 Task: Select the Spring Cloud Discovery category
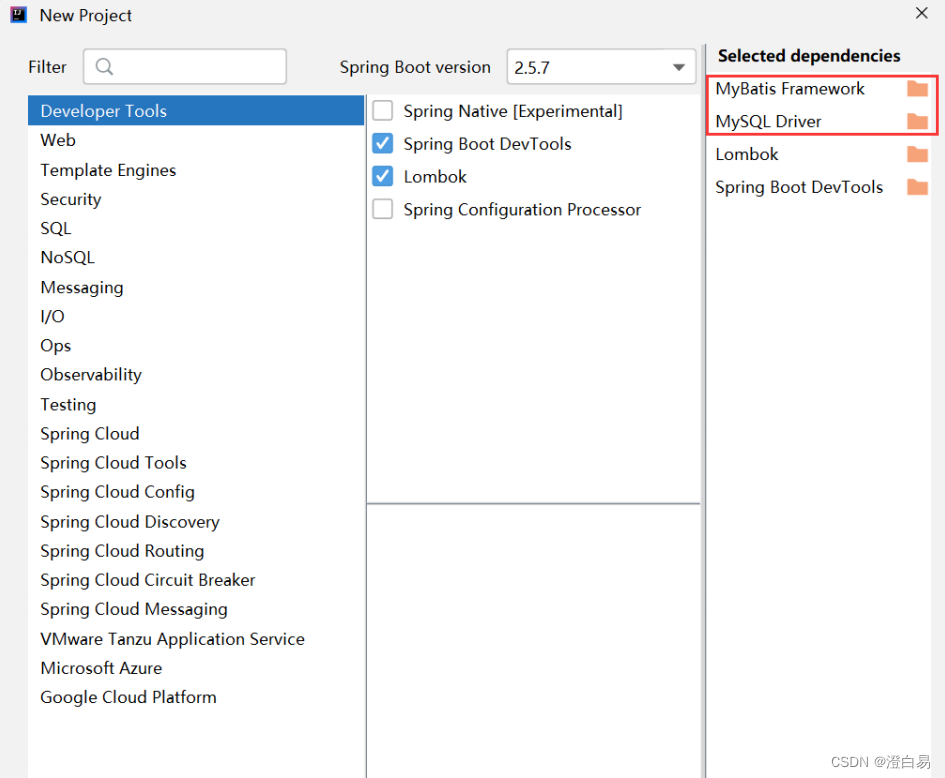[130, 521]
